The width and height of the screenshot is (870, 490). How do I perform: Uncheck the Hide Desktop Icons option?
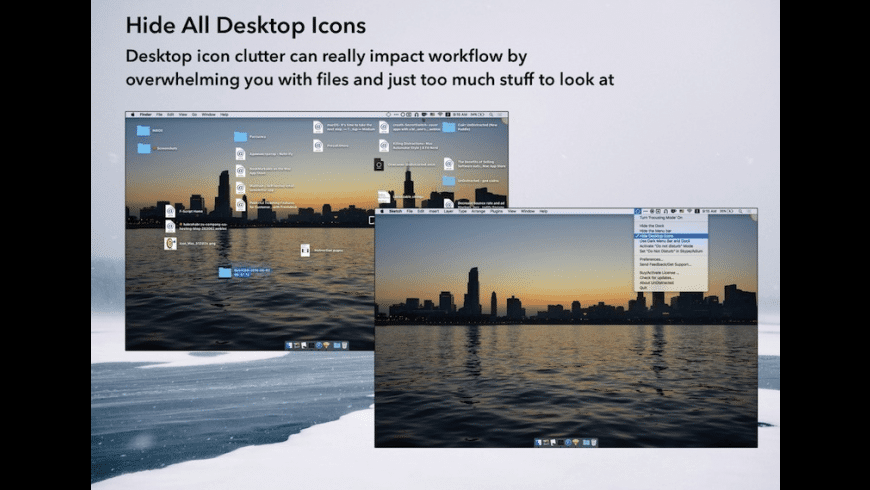[x=660, y=237]
